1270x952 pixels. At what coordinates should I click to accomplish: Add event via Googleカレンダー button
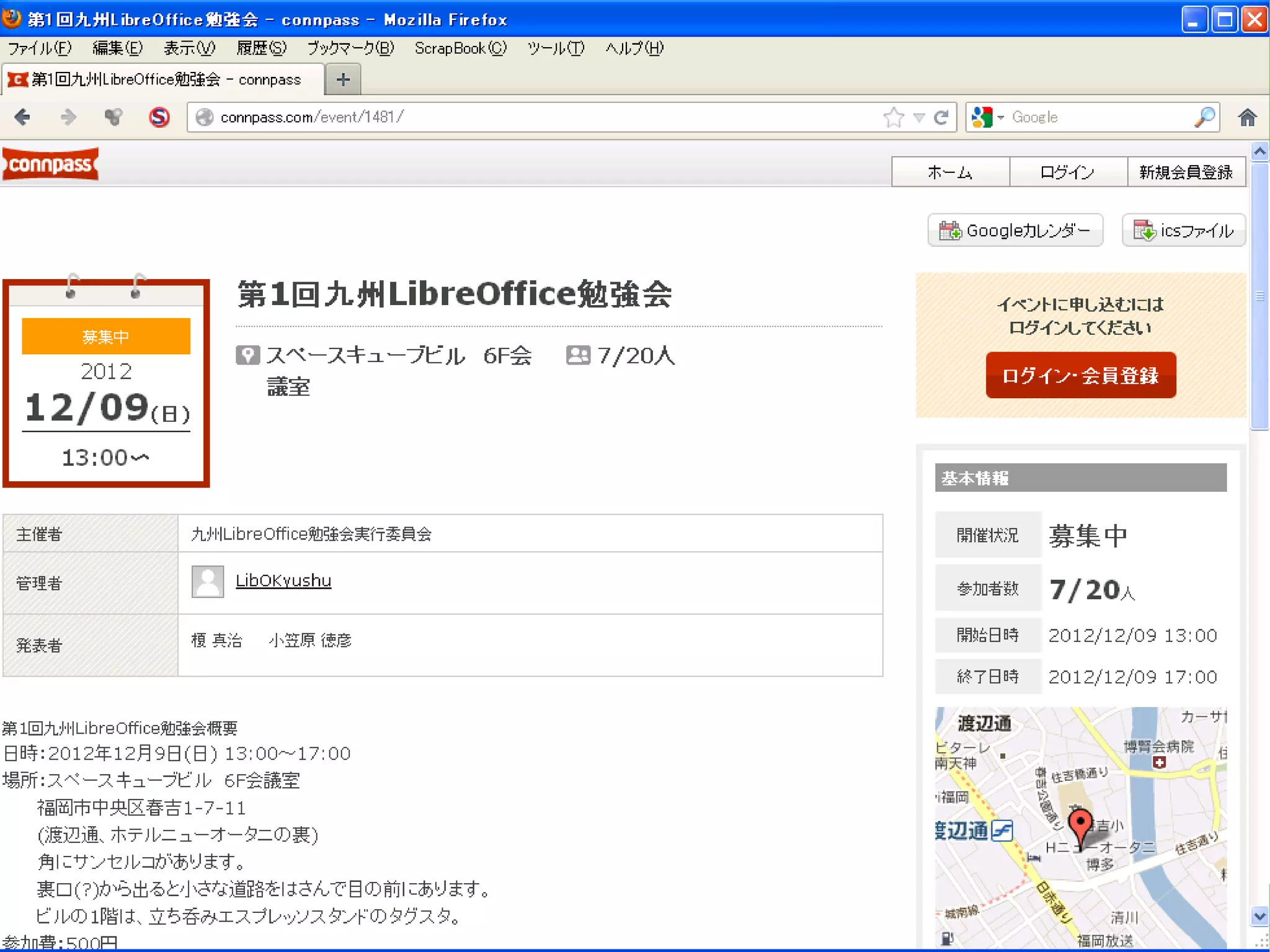click(x=1015, y=231)
